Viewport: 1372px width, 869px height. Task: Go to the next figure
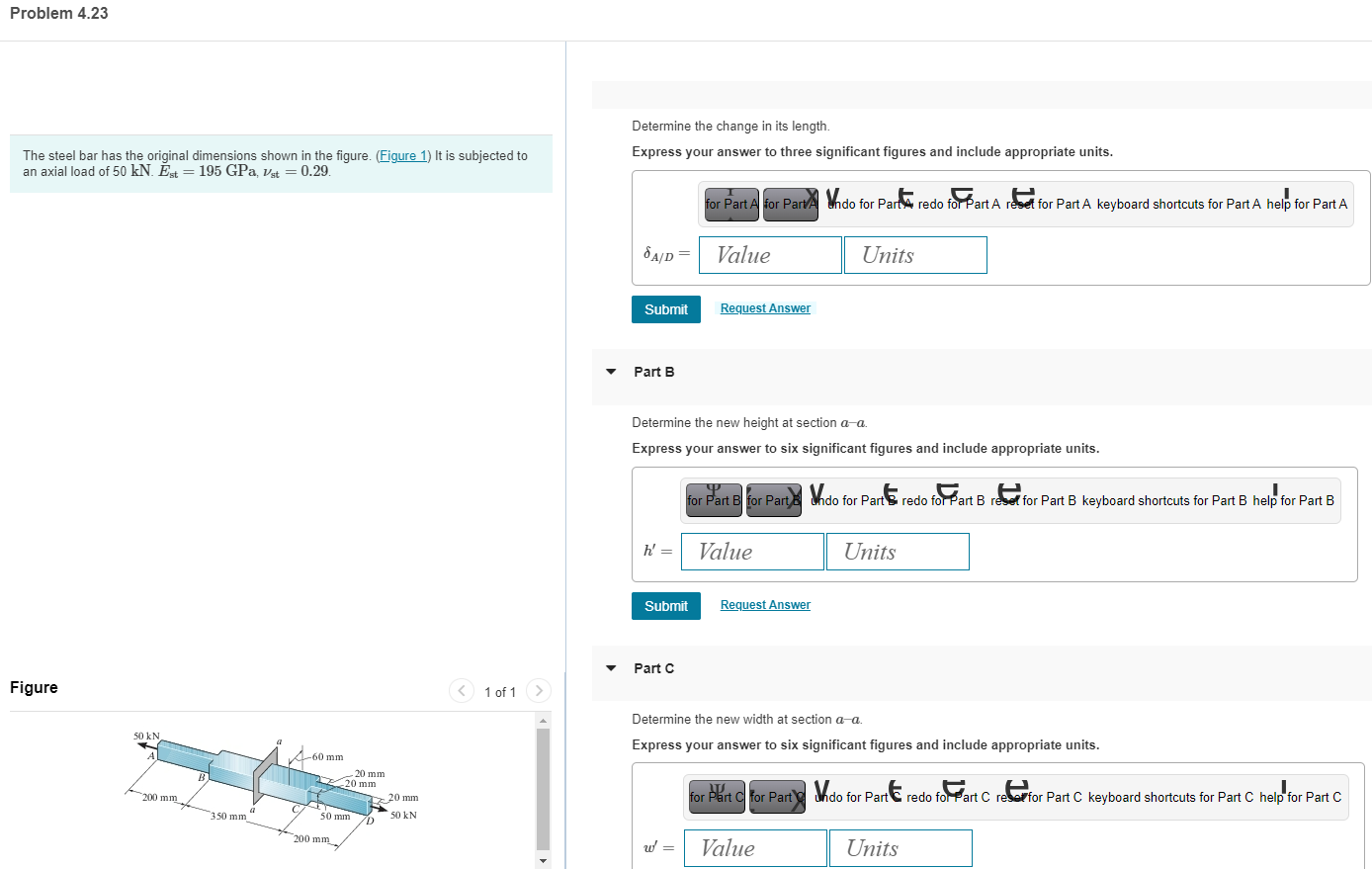[x=539, y=691]
